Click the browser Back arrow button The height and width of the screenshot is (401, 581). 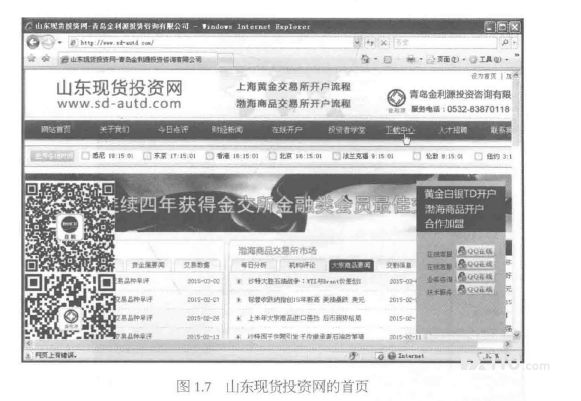(x=33, y=42)
